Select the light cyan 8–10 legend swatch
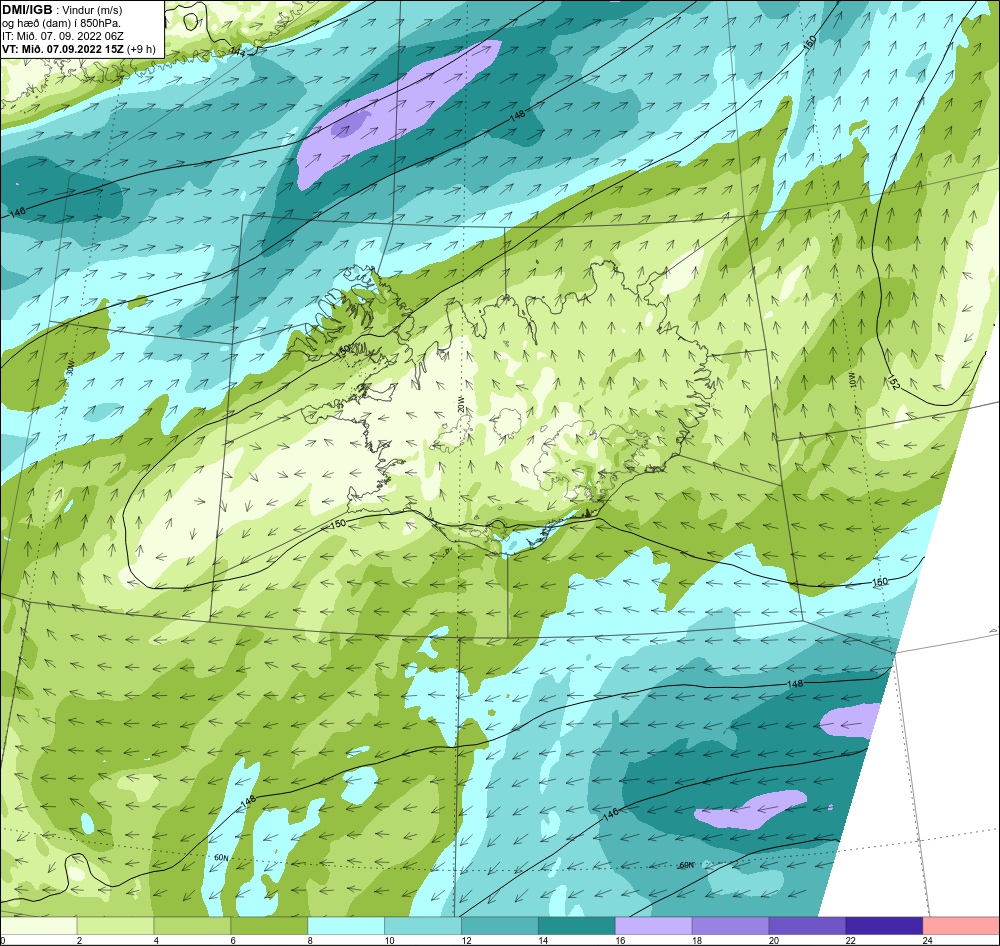The image size is (1000, 946). [346, 925]
